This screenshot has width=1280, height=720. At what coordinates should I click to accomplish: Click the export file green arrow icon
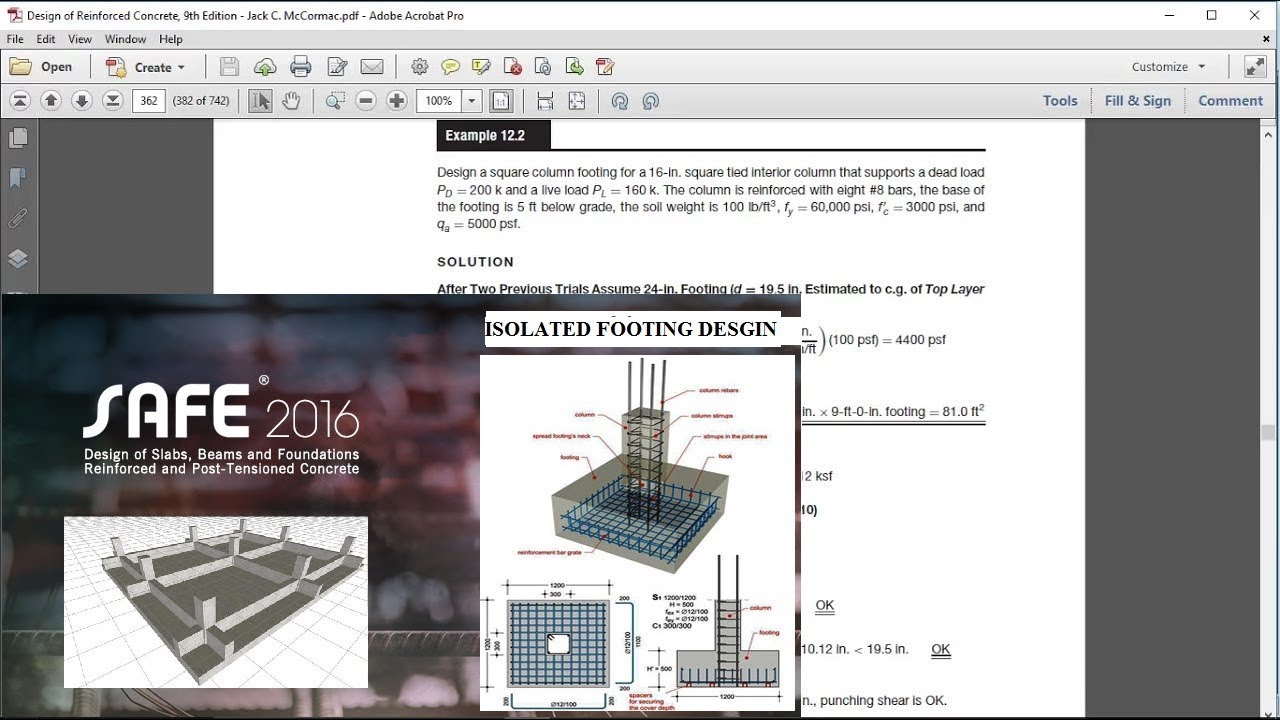coord(574,67)
